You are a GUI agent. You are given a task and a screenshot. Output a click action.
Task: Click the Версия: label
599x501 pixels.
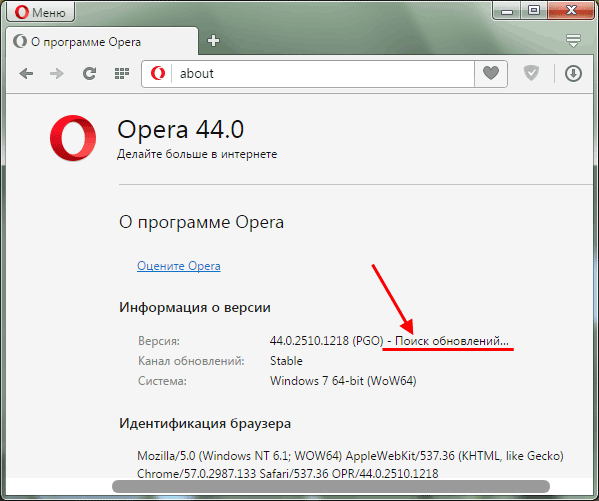tap(159, 341)
